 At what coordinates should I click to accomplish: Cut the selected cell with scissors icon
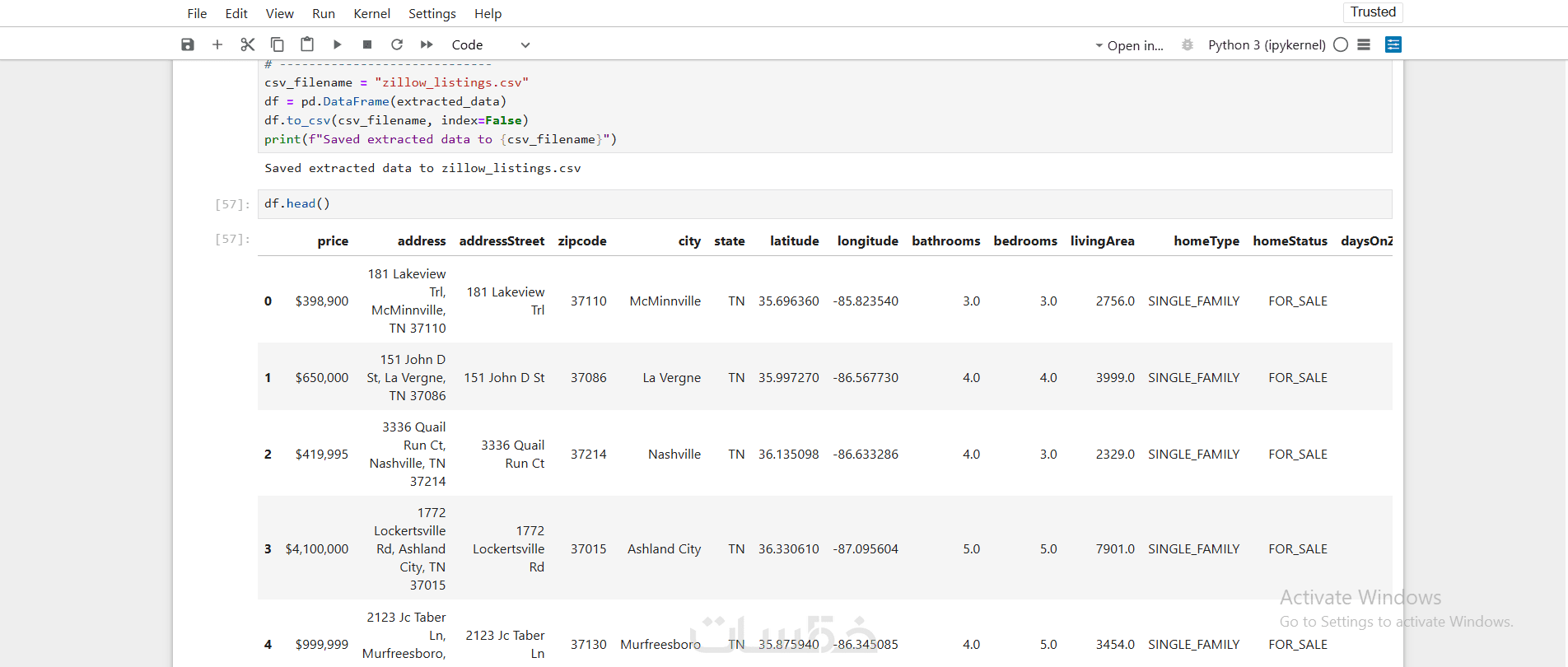tap(247, 44)
